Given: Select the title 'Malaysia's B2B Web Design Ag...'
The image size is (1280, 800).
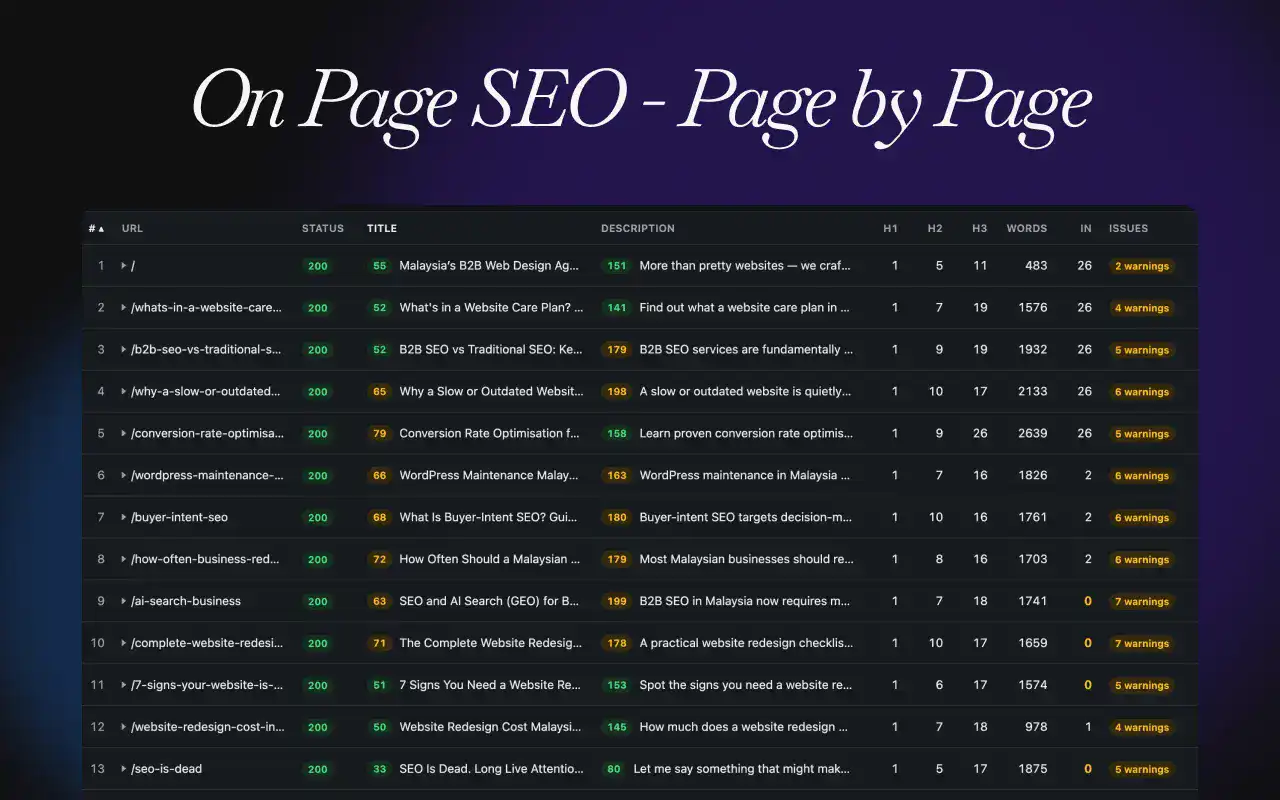Looking at the screenshot, I should tap(489, 266).
